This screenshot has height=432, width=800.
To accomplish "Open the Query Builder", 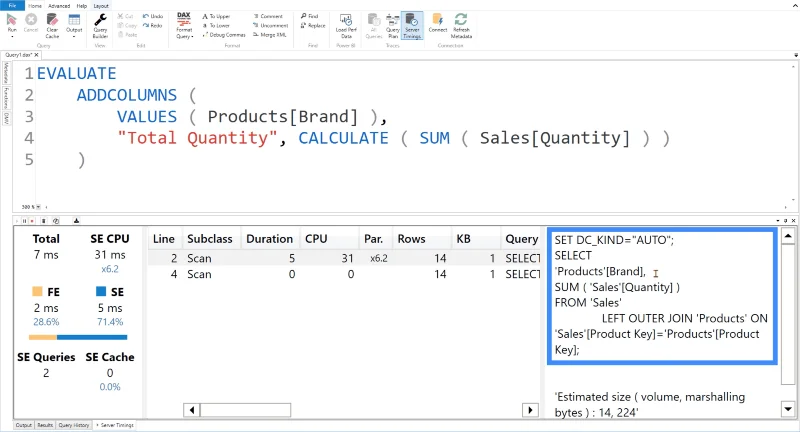I will pyautogui.click(x=100, y=26).
